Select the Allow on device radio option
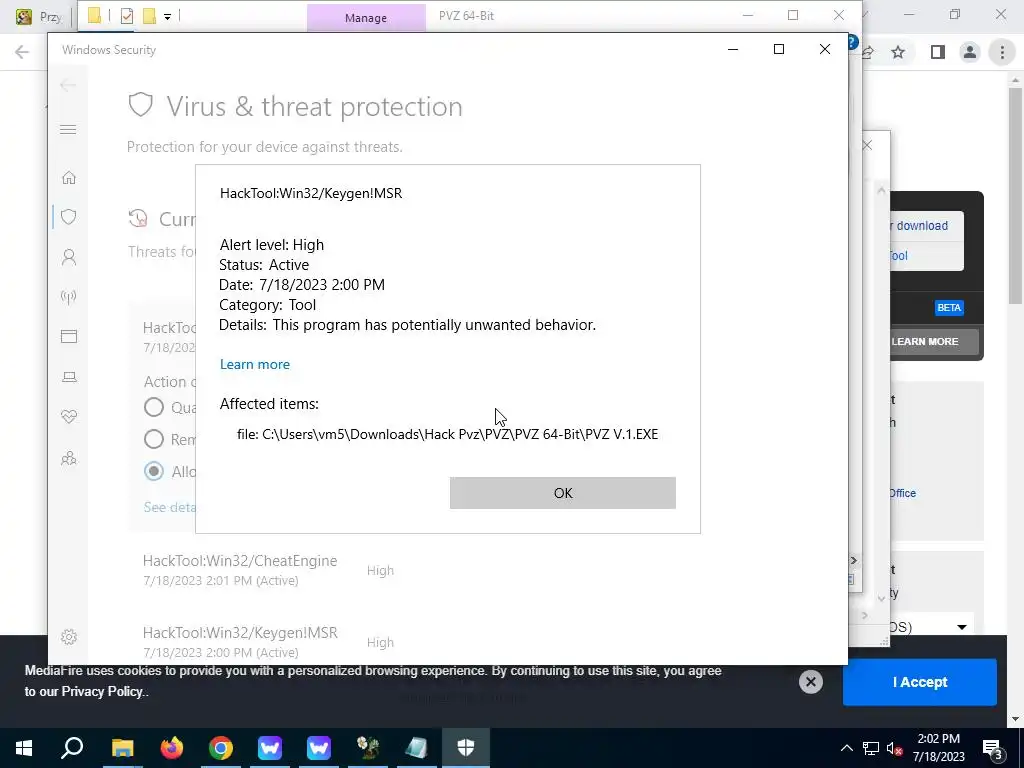1024x768 pixels. pos(153,471)
